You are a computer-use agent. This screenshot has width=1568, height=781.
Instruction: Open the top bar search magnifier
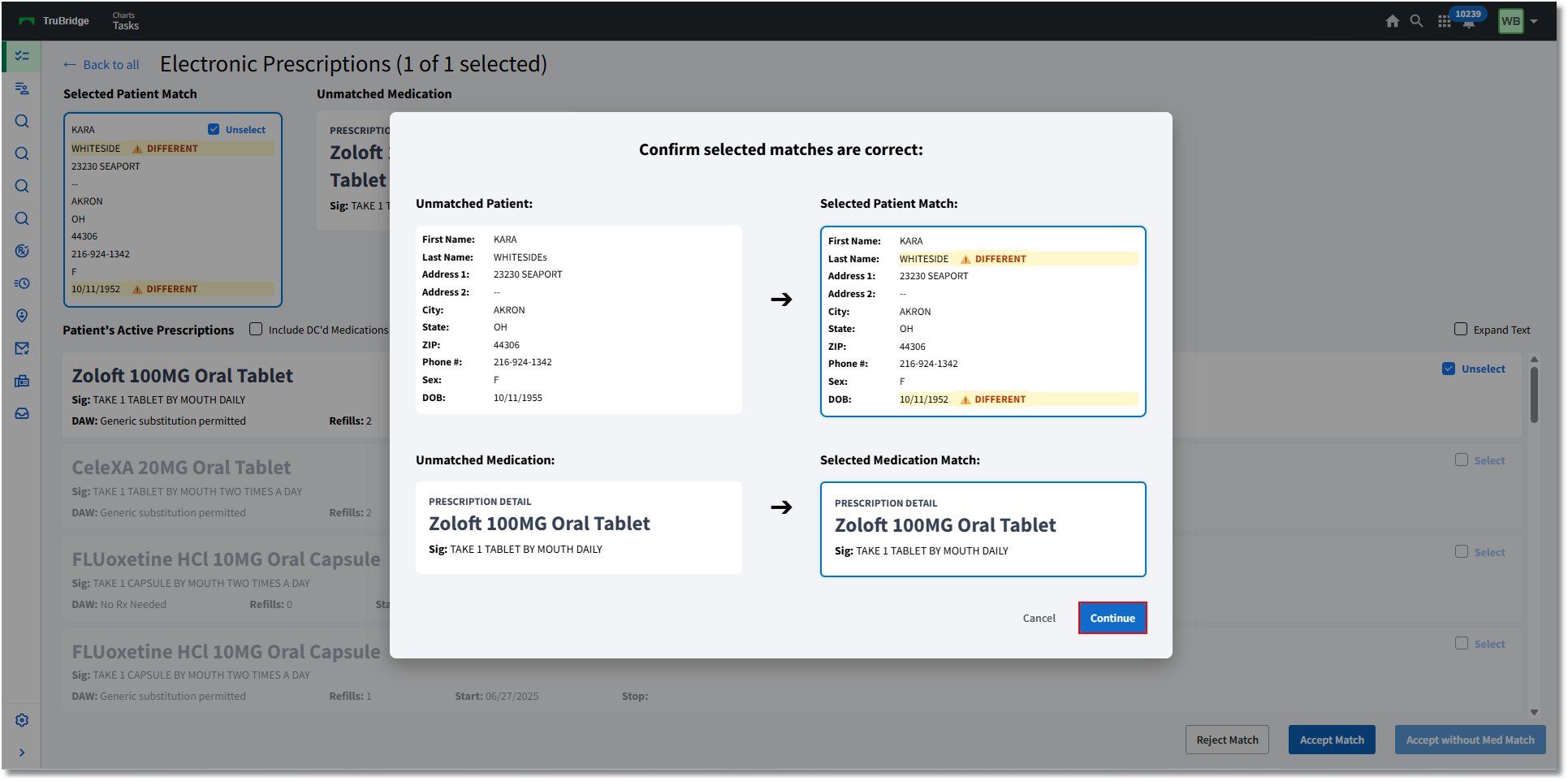pyautogui.click(x=1416, y=21)
